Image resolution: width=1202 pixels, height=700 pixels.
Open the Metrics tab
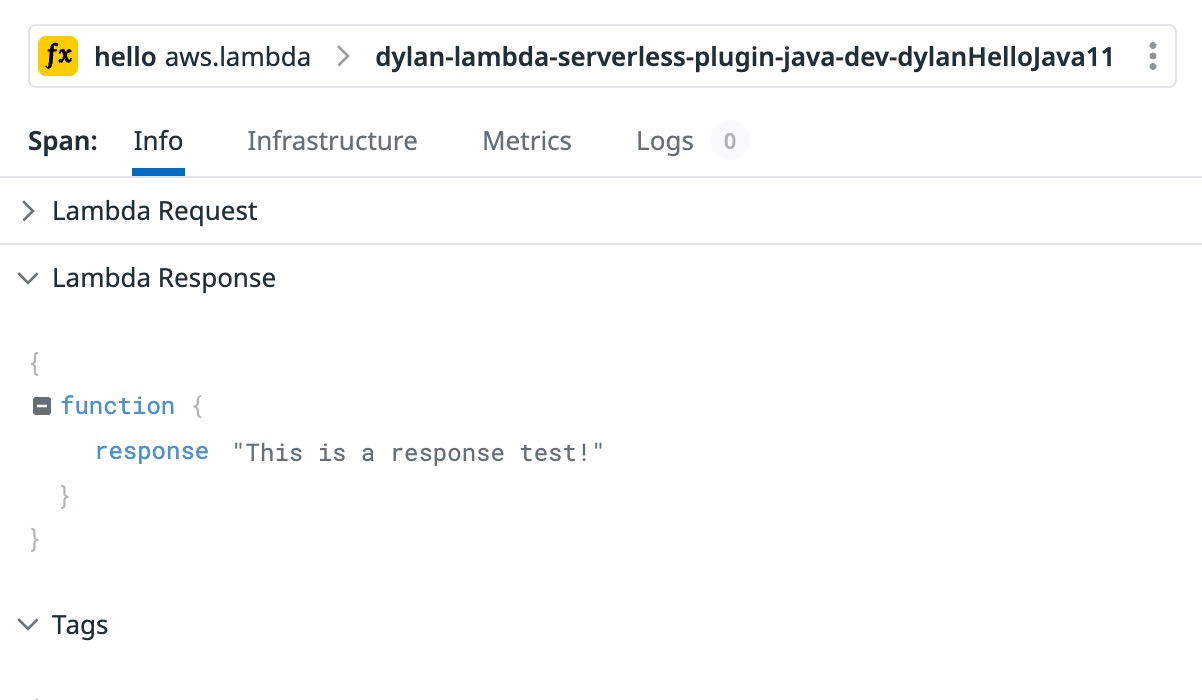(x=526, y=141)
